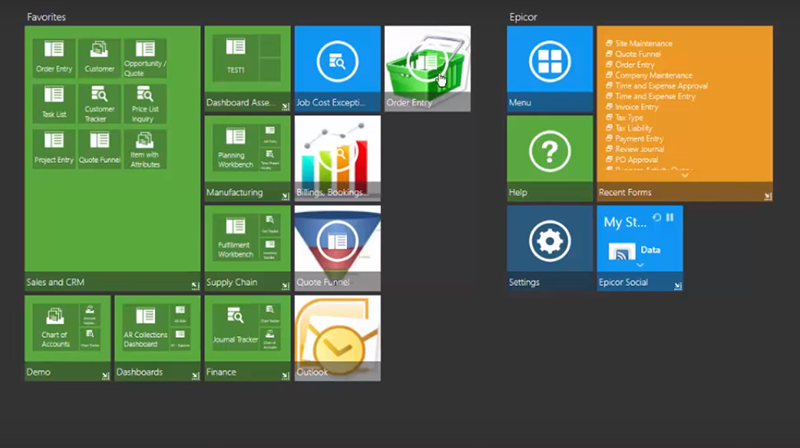Pause the Epicor Social feed

click(x=670, y=217)
